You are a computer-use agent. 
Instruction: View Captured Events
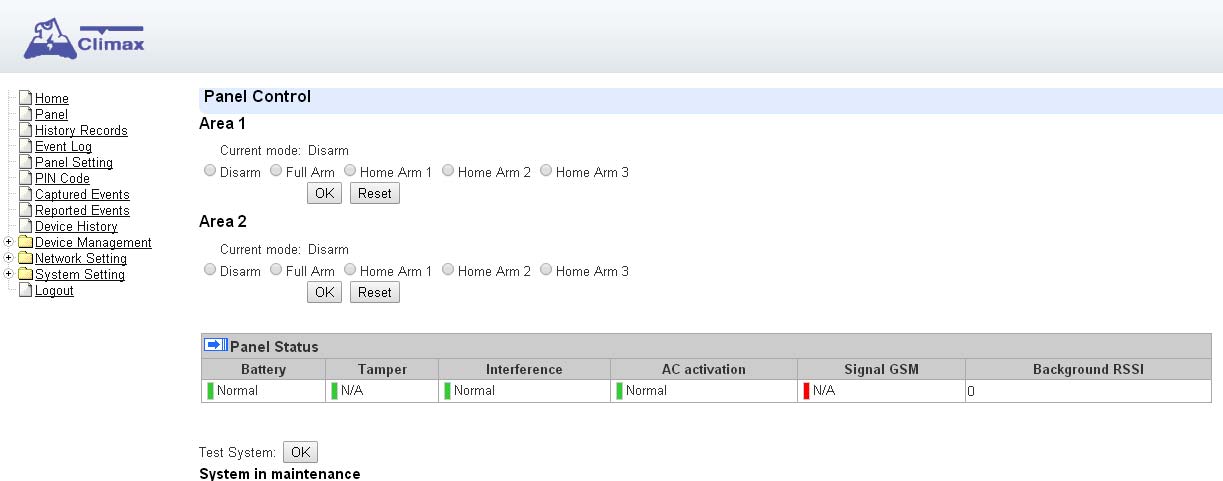coord(82,195)
